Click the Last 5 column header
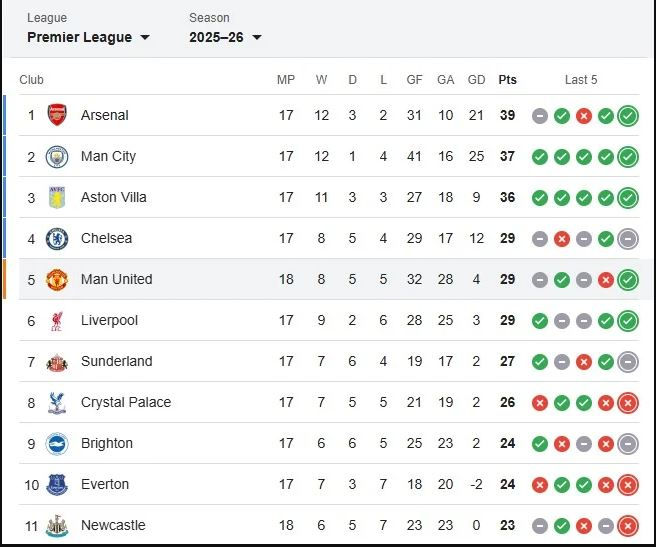The image size is (656, 547). pyautogui.click(x=581, y=80)
